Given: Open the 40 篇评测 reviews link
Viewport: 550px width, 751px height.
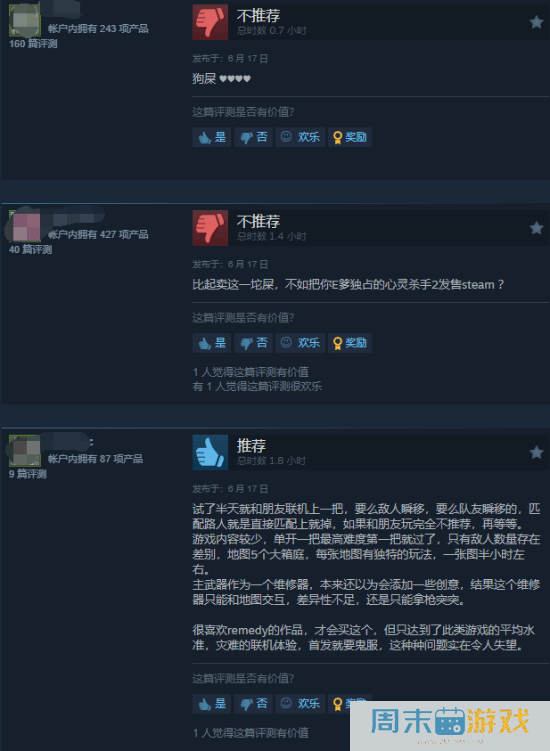Looking at the screenshot, I should [x=30, y=250].
